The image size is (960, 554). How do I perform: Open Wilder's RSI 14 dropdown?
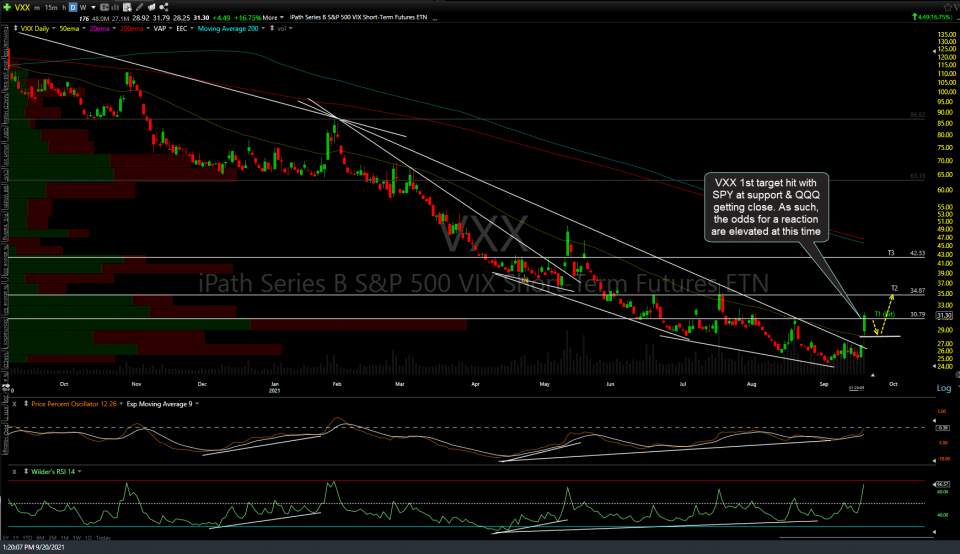pyautogui.click(x=80, y=471)
